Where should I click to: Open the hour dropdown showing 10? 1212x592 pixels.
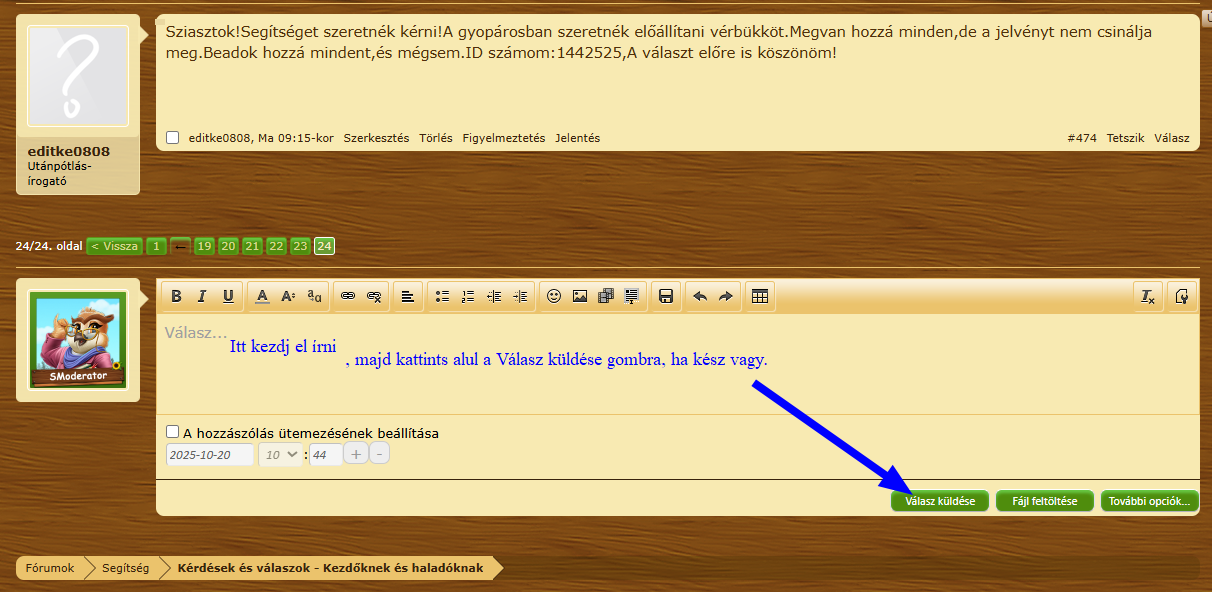(x=280, y=454)
